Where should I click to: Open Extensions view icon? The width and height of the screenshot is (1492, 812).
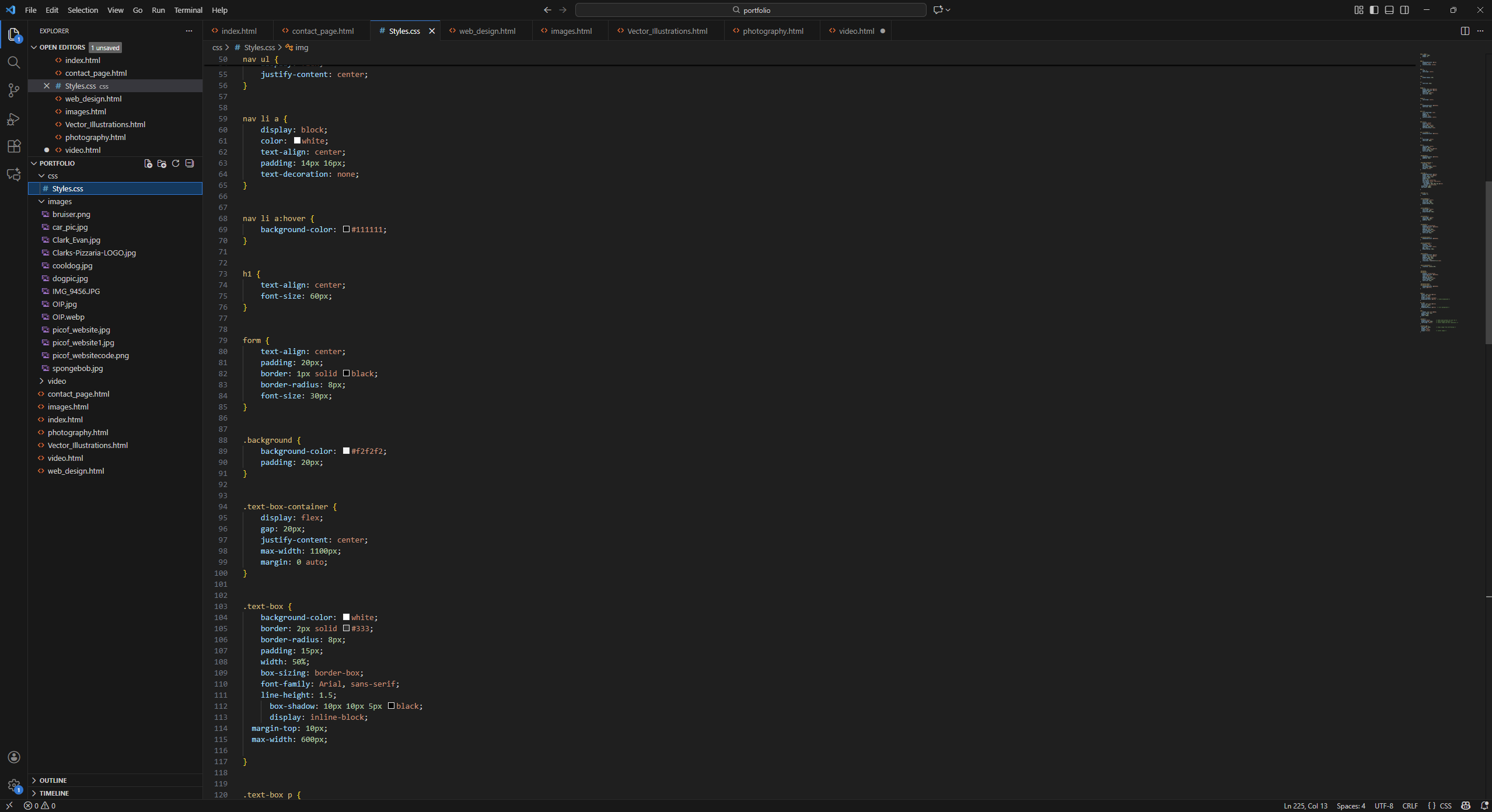(x=14, y=146)
